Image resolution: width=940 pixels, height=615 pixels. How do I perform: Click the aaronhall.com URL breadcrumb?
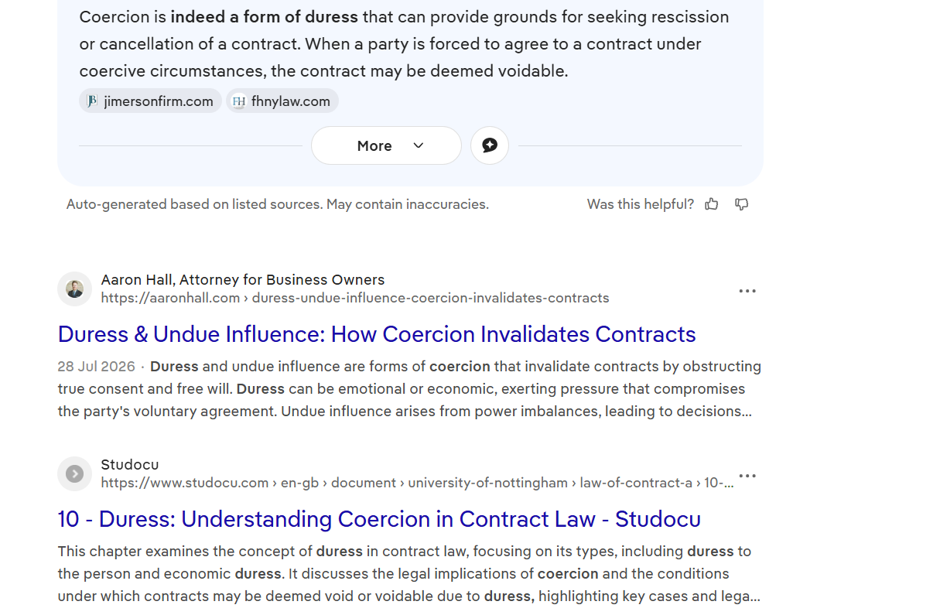355,298
